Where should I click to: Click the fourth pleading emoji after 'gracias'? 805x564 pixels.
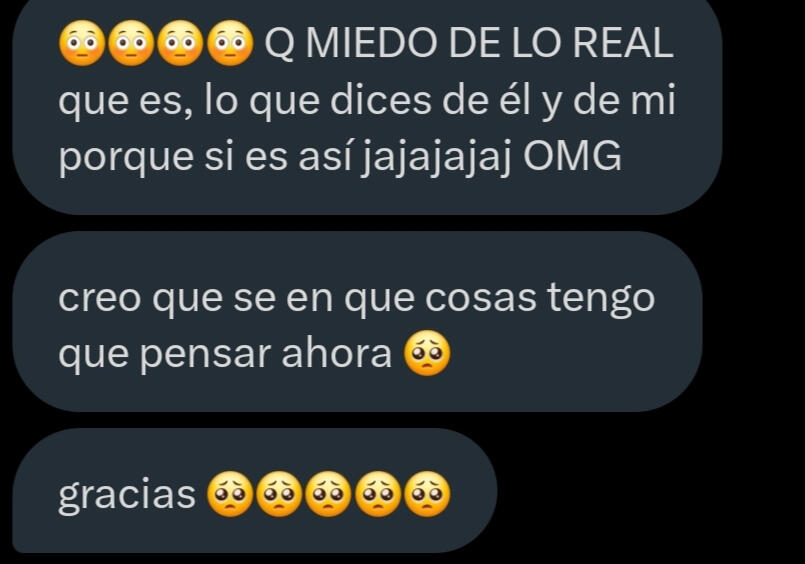(378, 494)
